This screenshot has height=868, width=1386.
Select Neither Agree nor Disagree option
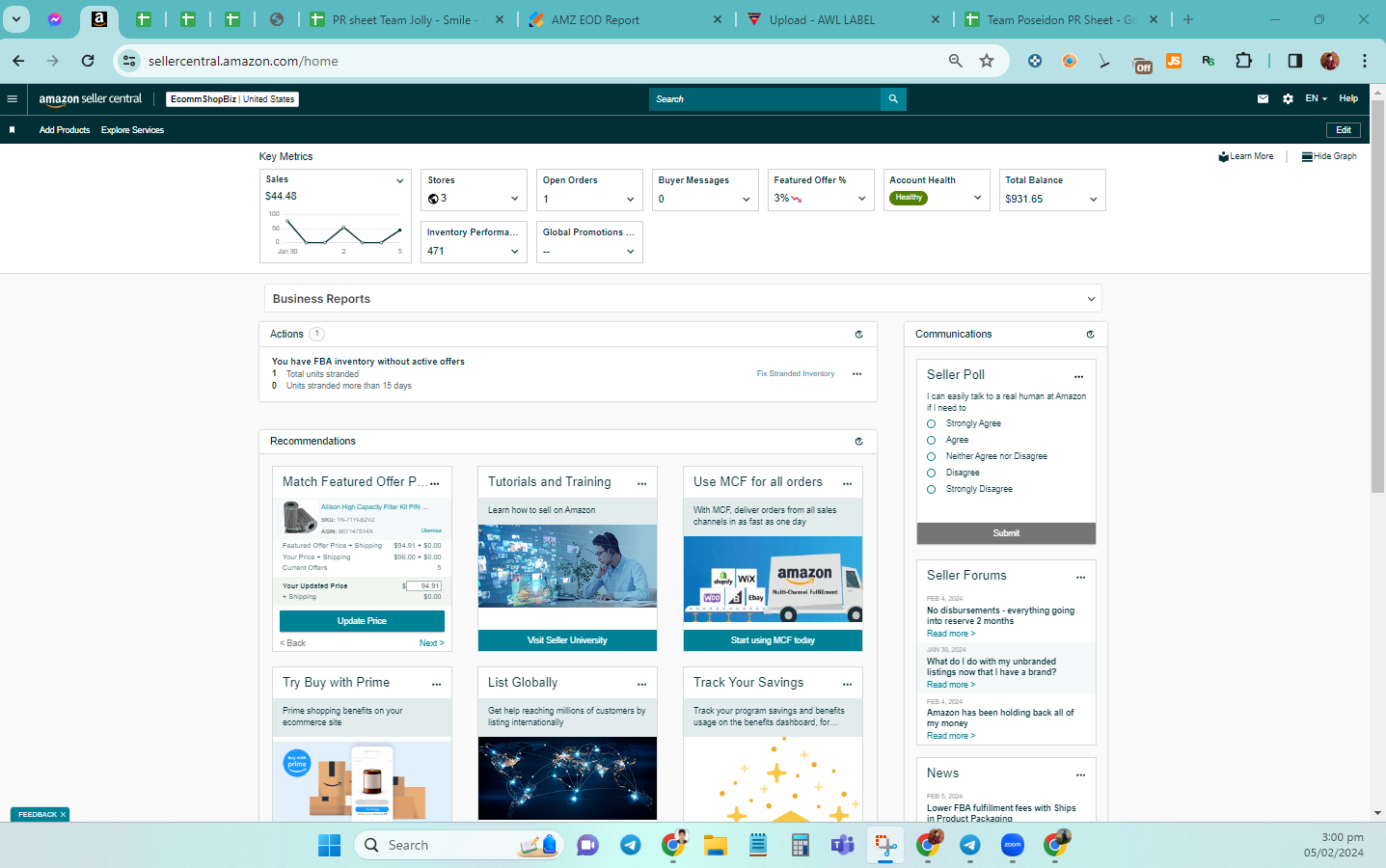931,457
